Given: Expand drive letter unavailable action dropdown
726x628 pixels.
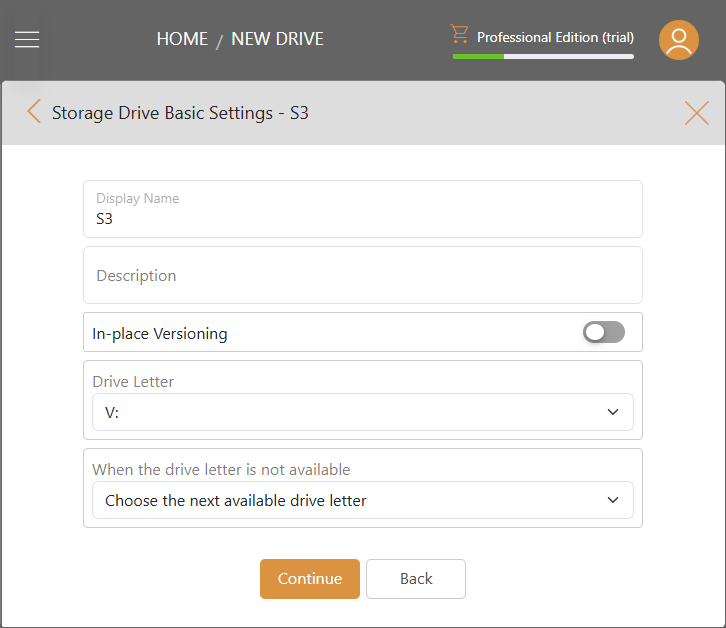Looking at the screenshot, I should [363, 500].
